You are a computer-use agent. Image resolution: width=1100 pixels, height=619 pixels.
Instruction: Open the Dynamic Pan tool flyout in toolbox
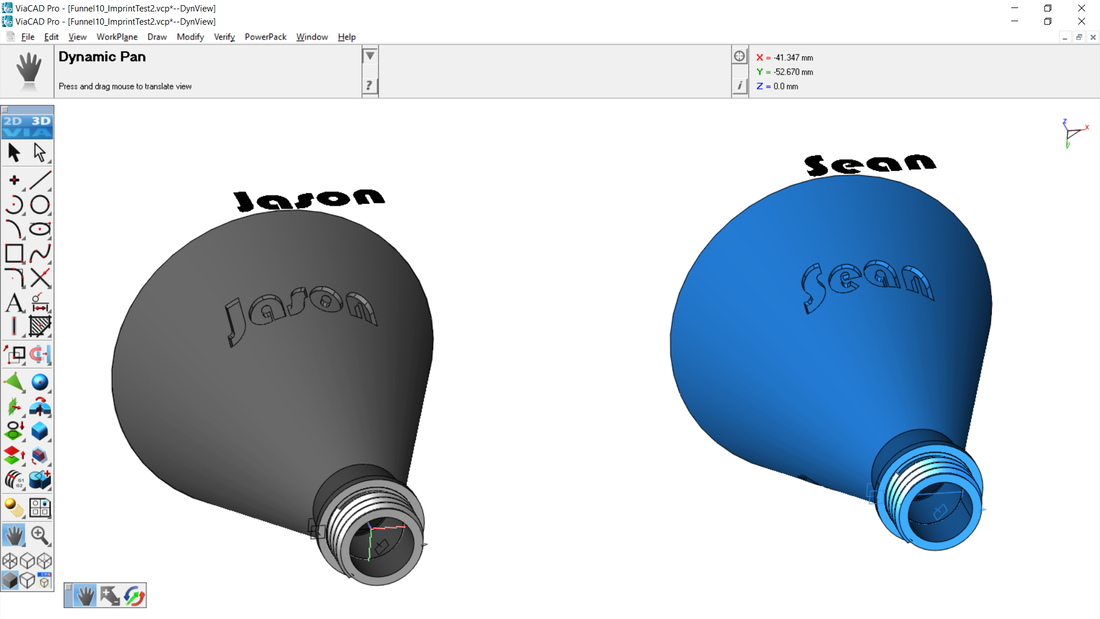pyautogui.click(x=14, y=535)
